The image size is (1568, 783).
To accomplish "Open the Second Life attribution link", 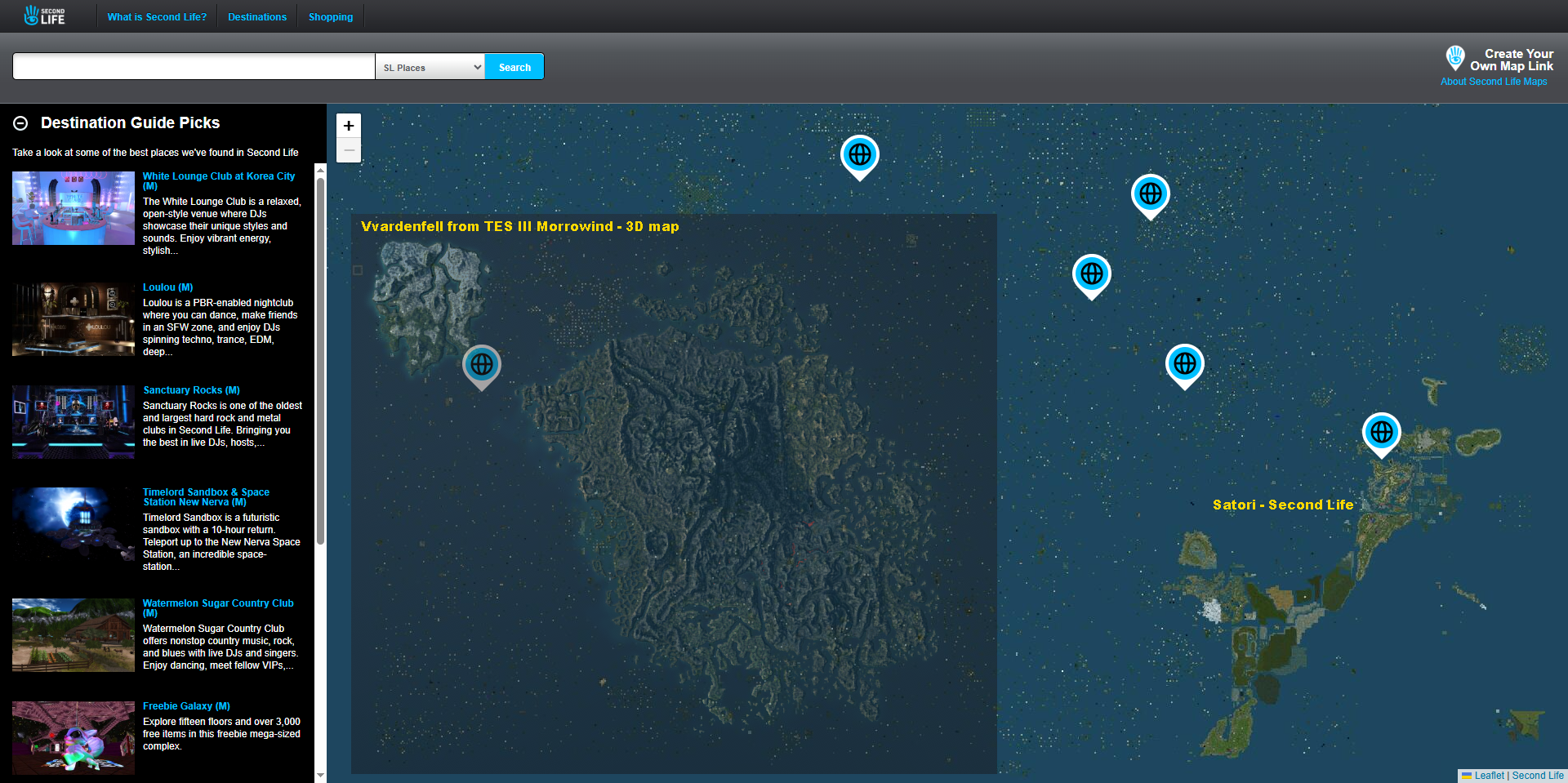I will coord(1538,776).
